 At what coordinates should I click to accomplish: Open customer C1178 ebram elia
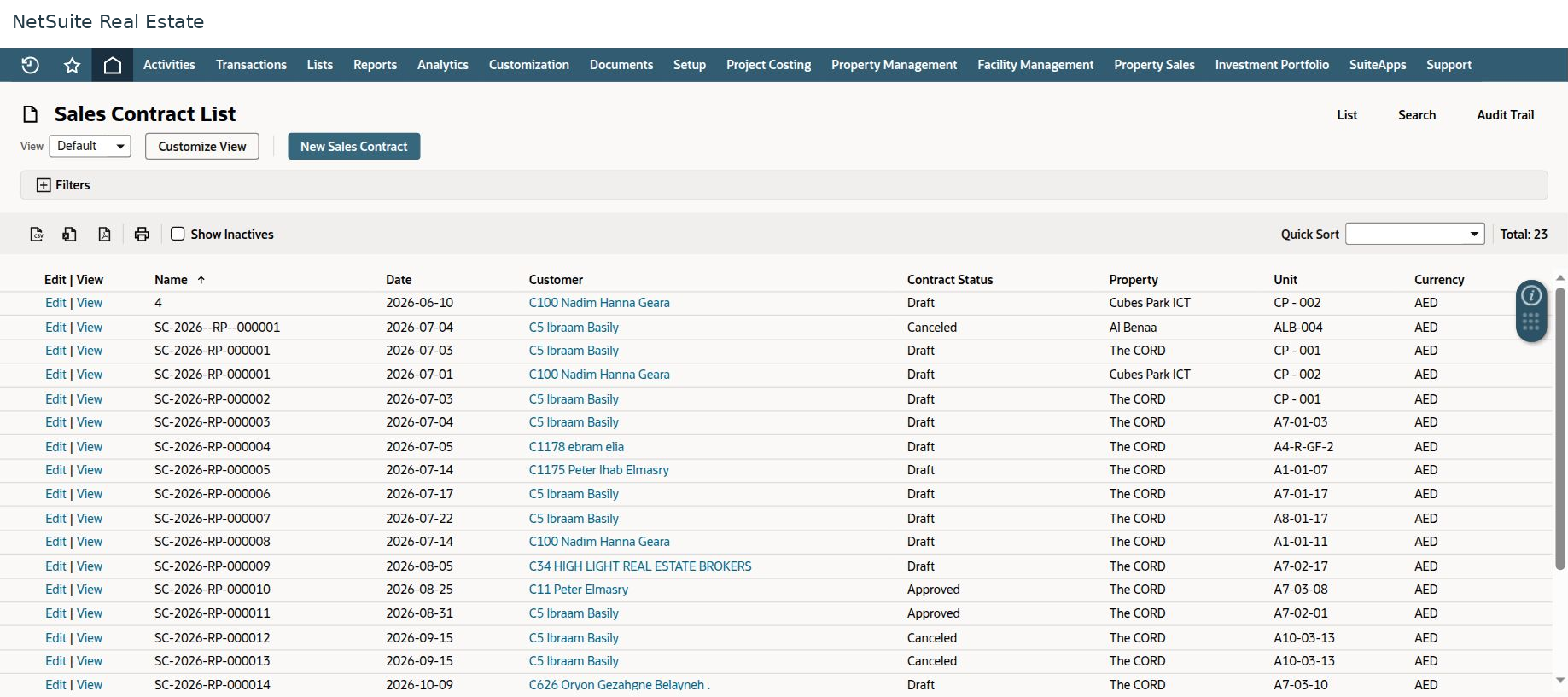click(576, 447)
